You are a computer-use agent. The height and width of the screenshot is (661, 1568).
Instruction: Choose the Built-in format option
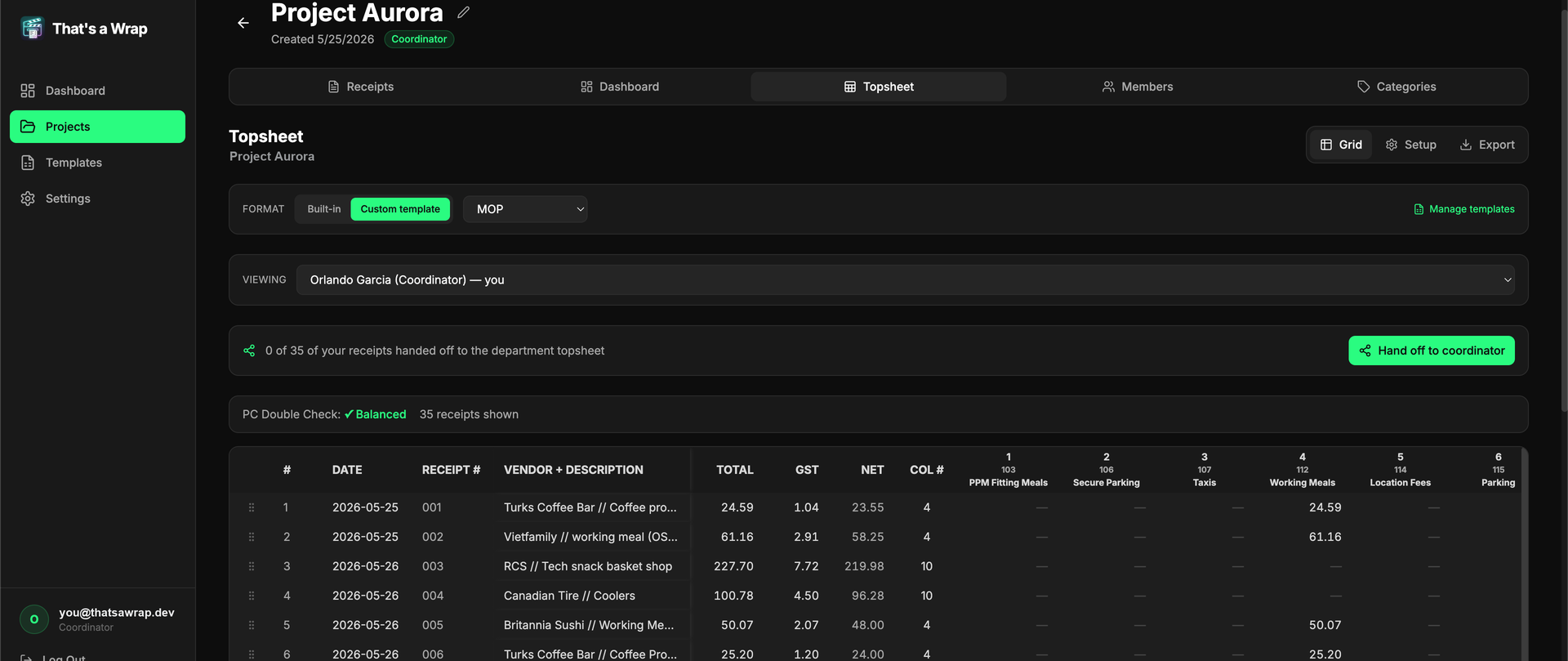click(x=324, y=209)
